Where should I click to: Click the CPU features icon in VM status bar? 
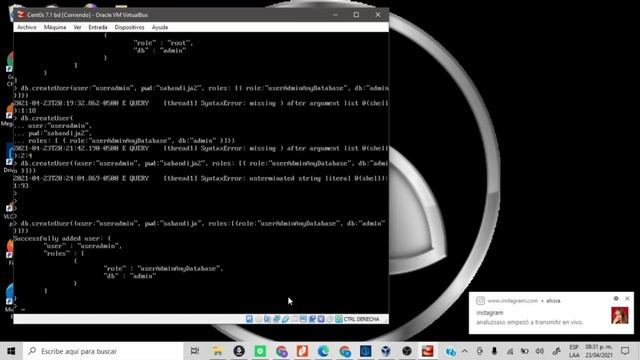321,319
